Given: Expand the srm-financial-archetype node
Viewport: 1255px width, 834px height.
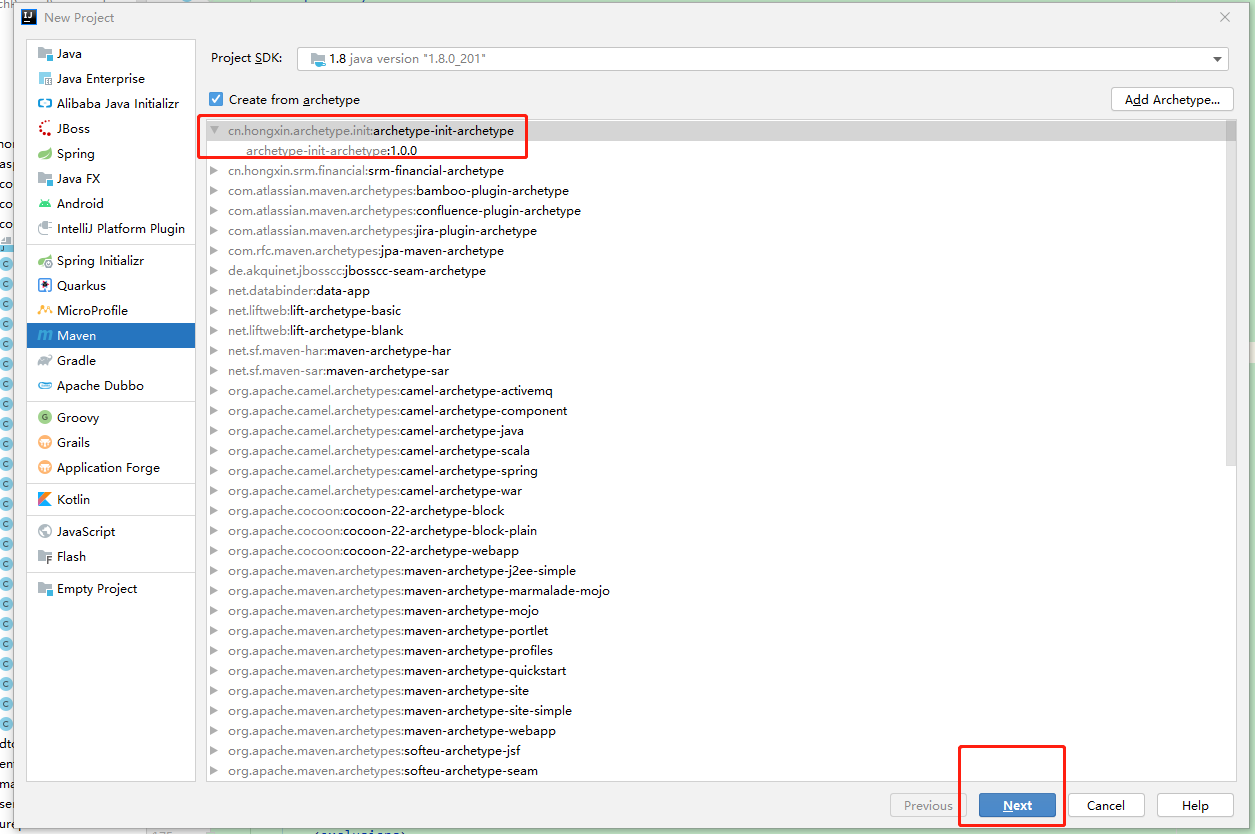Looking at the screenshot, I should pos(214,171).
